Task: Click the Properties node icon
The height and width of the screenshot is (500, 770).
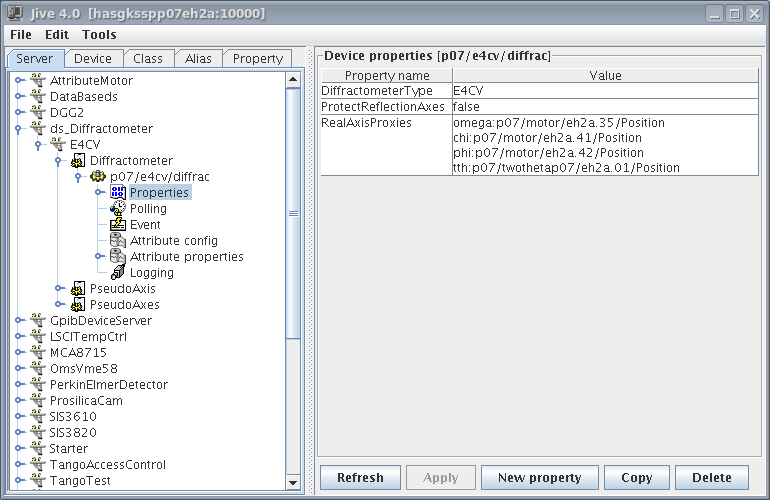Action: point(118,192)
